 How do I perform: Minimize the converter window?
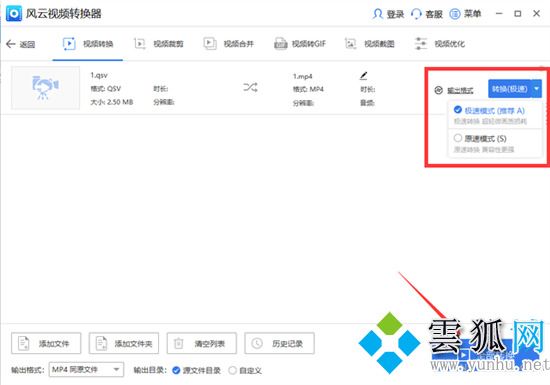(499, 14)
